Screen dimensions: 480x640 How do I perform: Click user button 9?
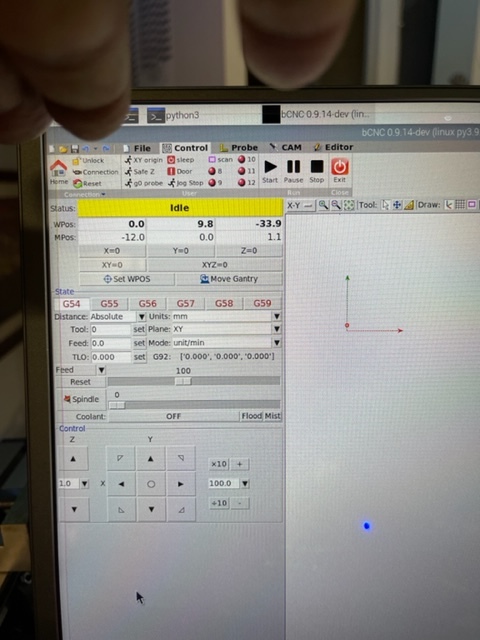click(x=215, y=183)
